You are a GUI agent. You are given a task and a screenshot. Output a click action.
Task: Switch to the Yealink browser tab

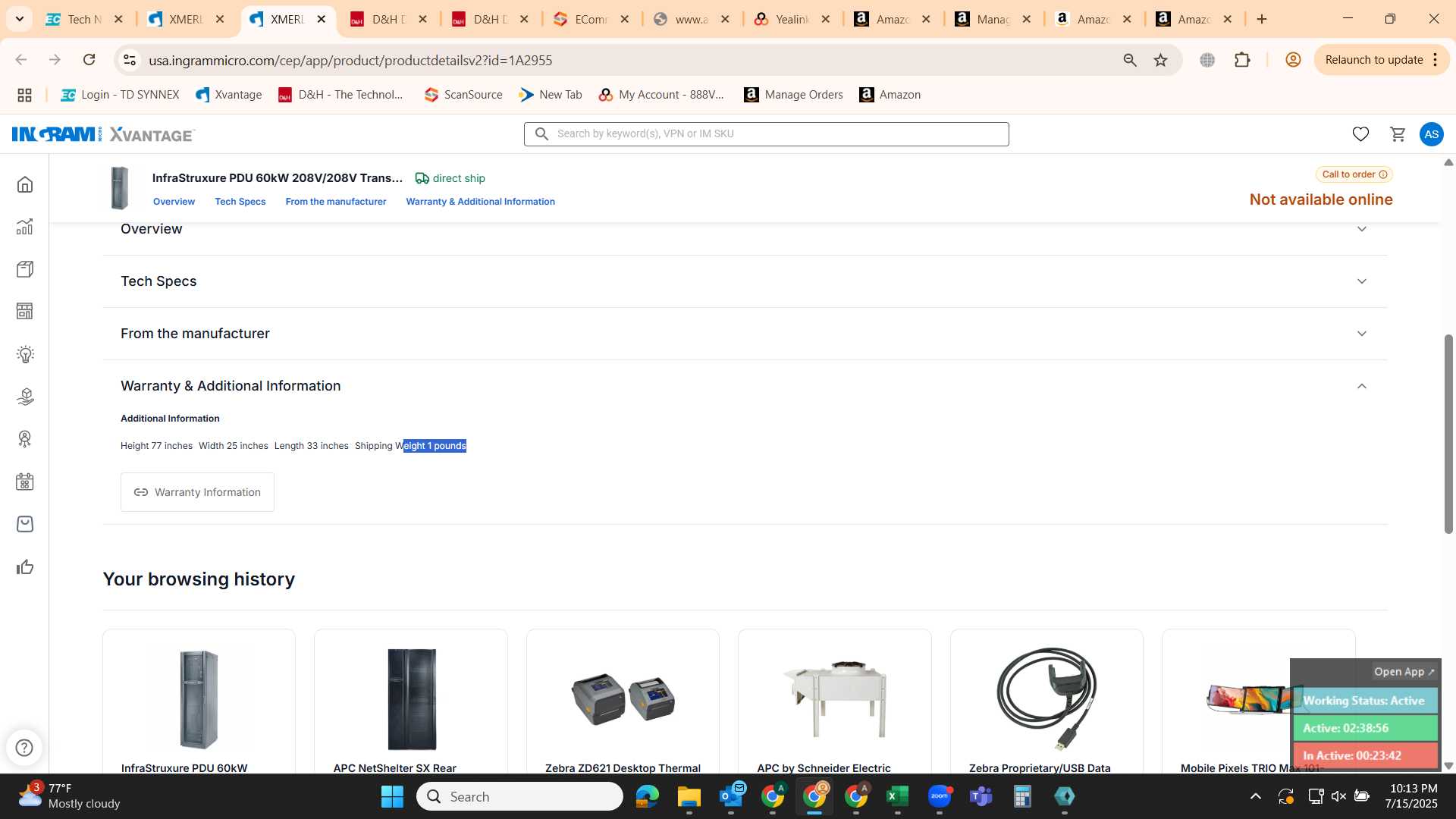792,19
